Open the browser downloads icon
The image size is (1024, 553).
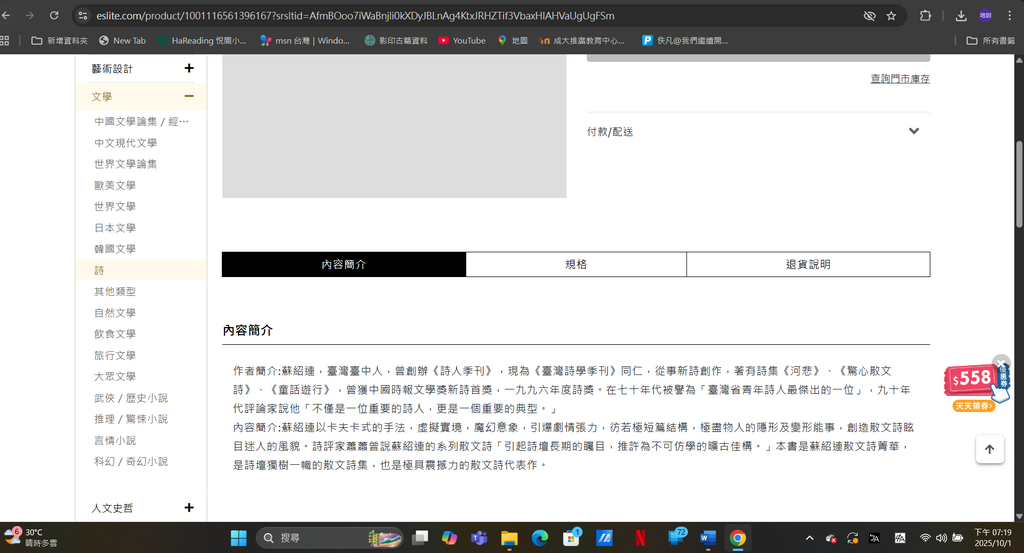tap(960, 16)
